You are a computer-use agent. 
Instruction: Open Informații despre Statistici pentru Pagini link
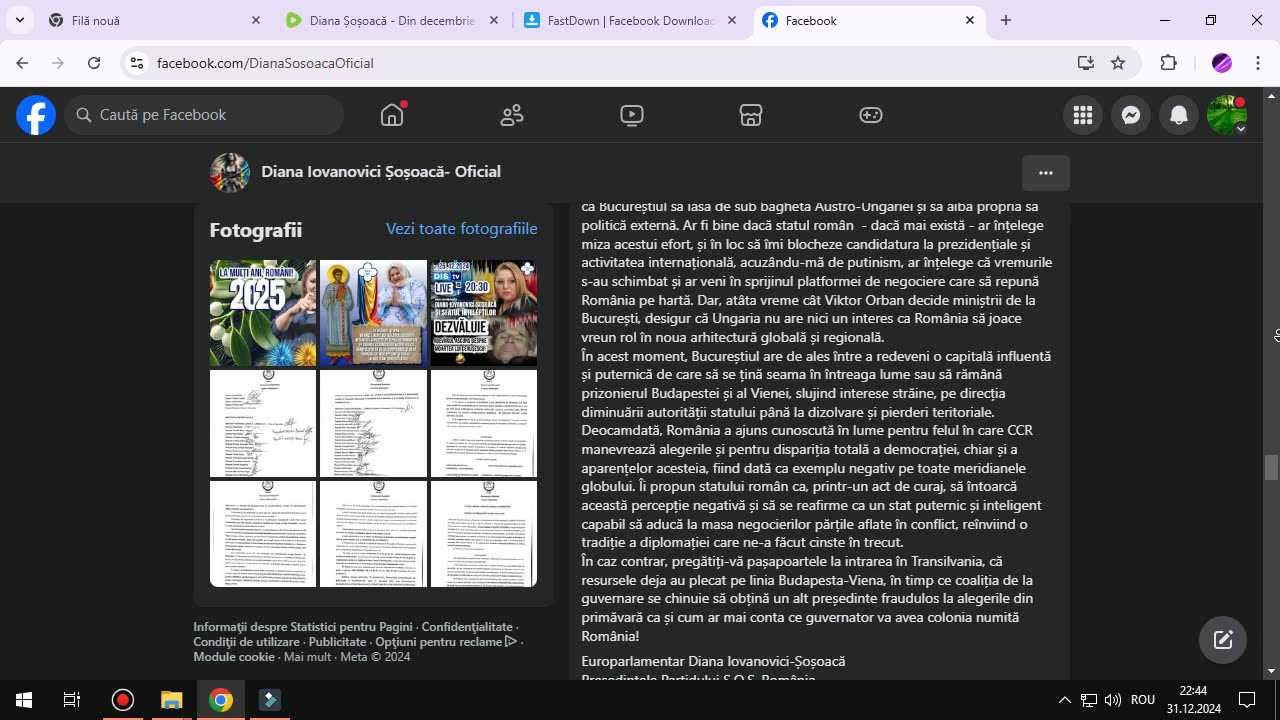[x=303, y=627]
